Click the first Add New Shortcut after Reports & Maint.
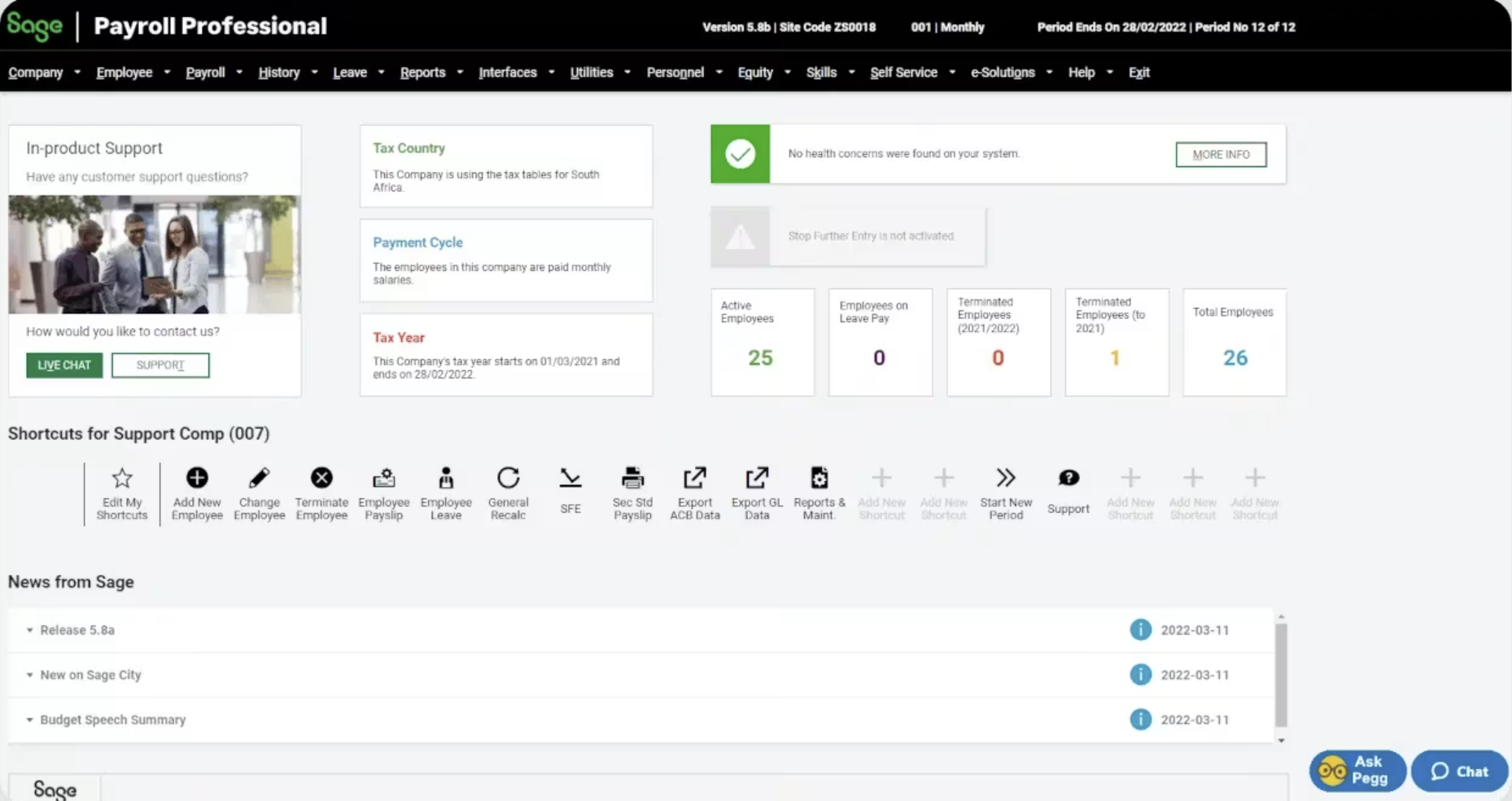Image resolution: width=1512 pixels, height=801 pixels. [x=881, y=493]
